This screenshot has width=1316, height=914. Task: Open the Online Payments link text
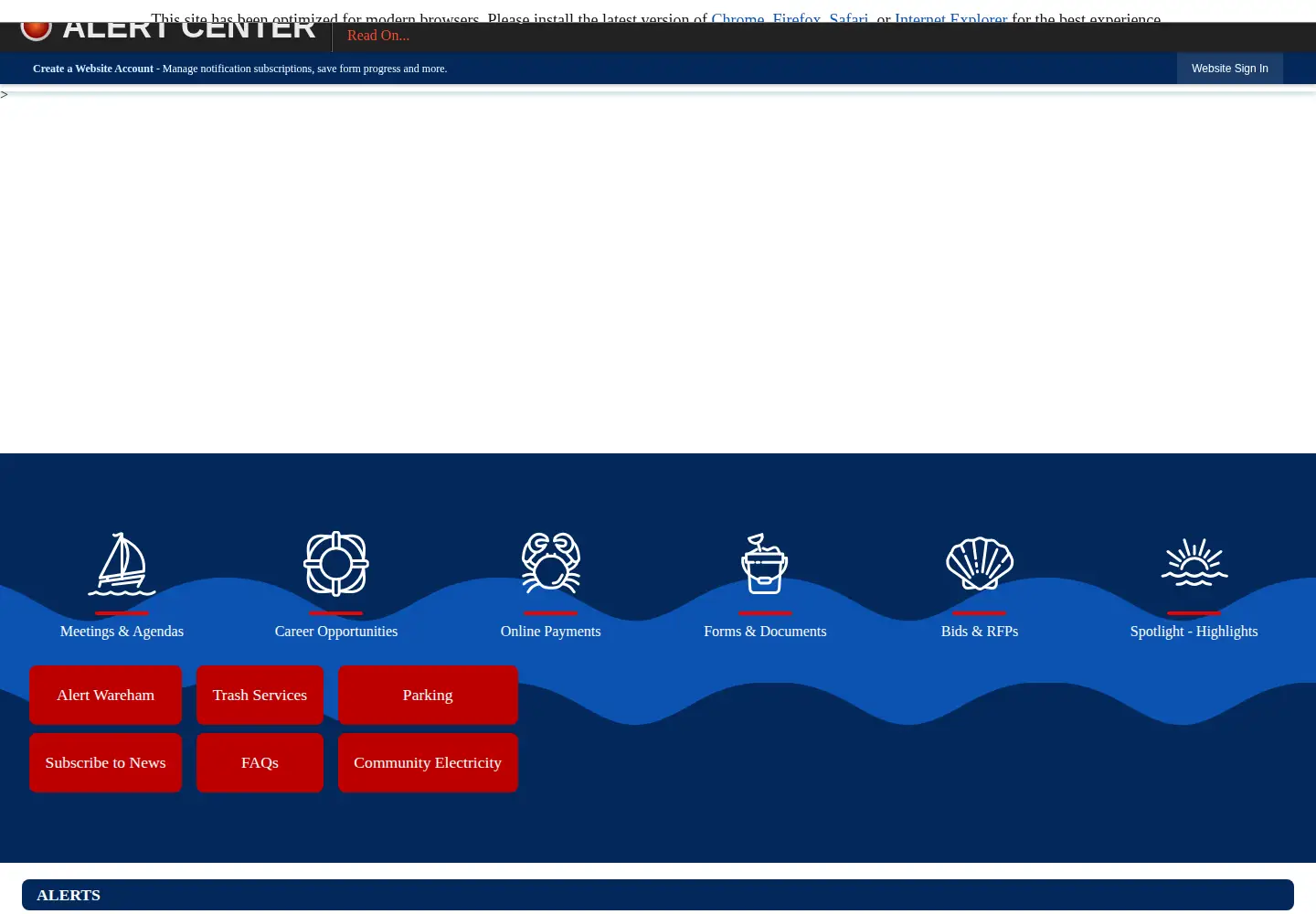(x=551, y=632)
